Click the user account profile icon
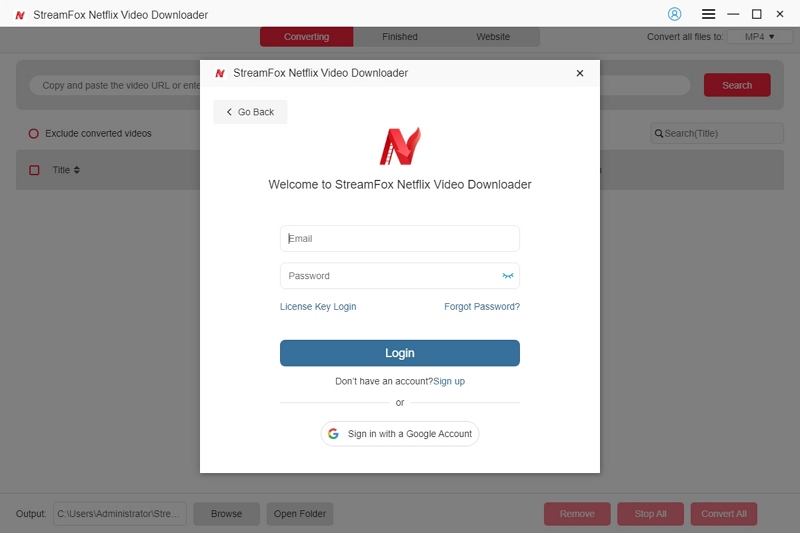800x533 pixels. click(x=674, y=14)
